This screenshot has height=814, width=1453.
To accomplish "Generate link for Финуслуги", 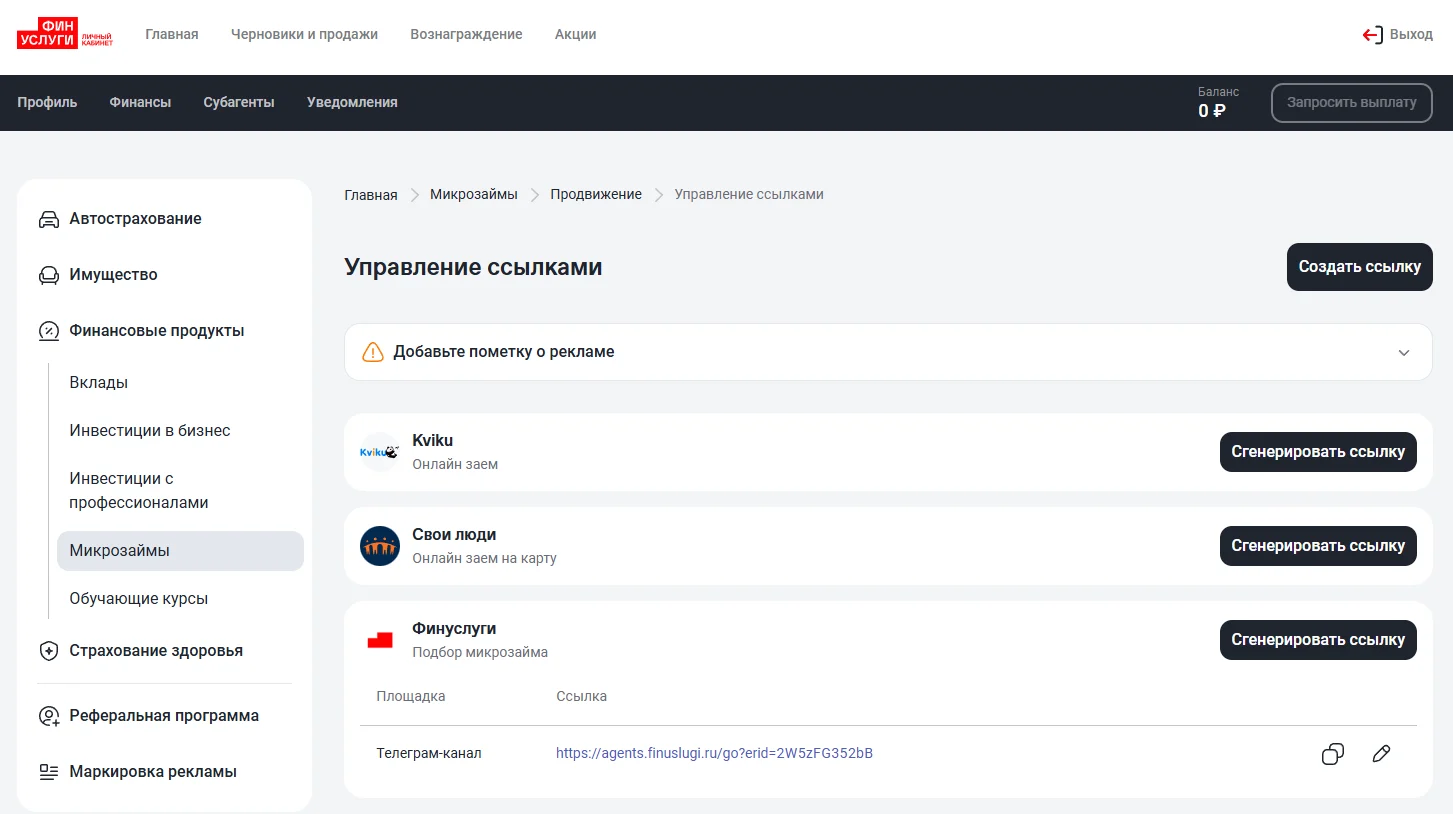I will tap(1318, 640).
